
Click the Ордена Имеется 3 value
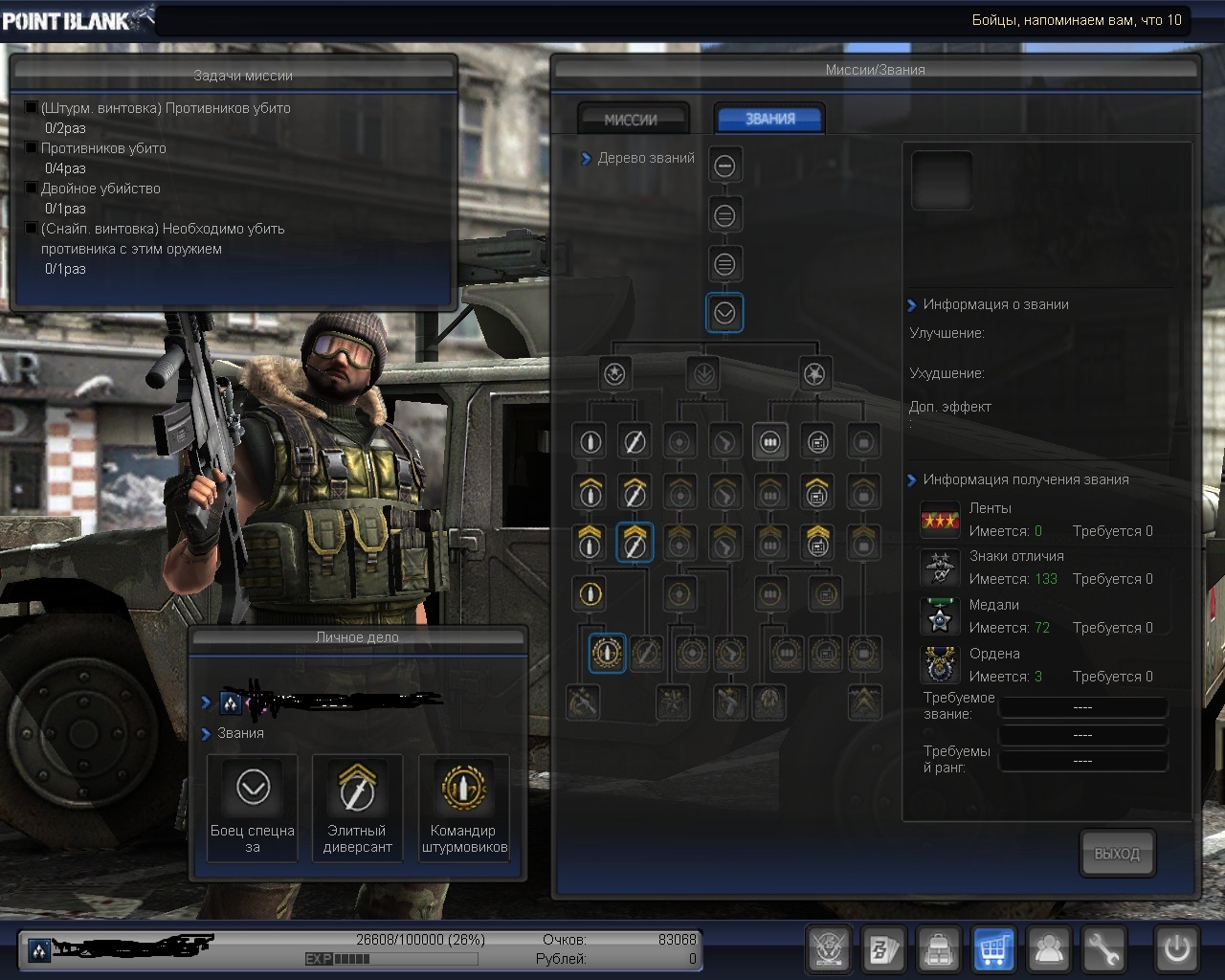[1038, 677]
